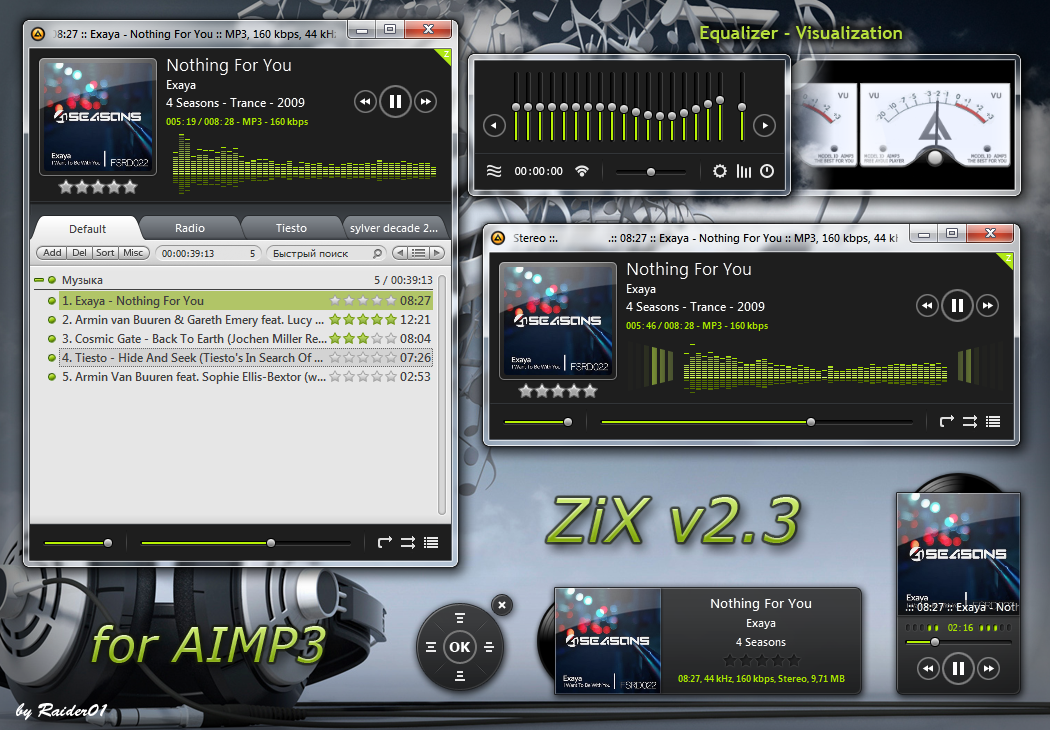Open the sylver decade 2... playlist tab
Viewport: 1050px width, 730px height.
pos(394,228)
